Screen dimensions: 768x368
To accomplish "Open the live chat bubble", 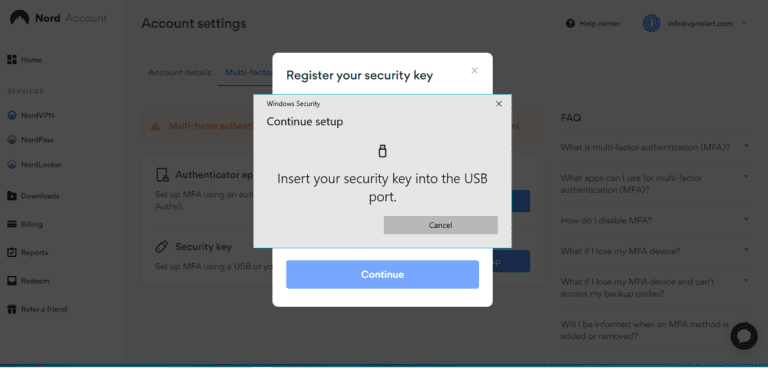I will [744, 336].
